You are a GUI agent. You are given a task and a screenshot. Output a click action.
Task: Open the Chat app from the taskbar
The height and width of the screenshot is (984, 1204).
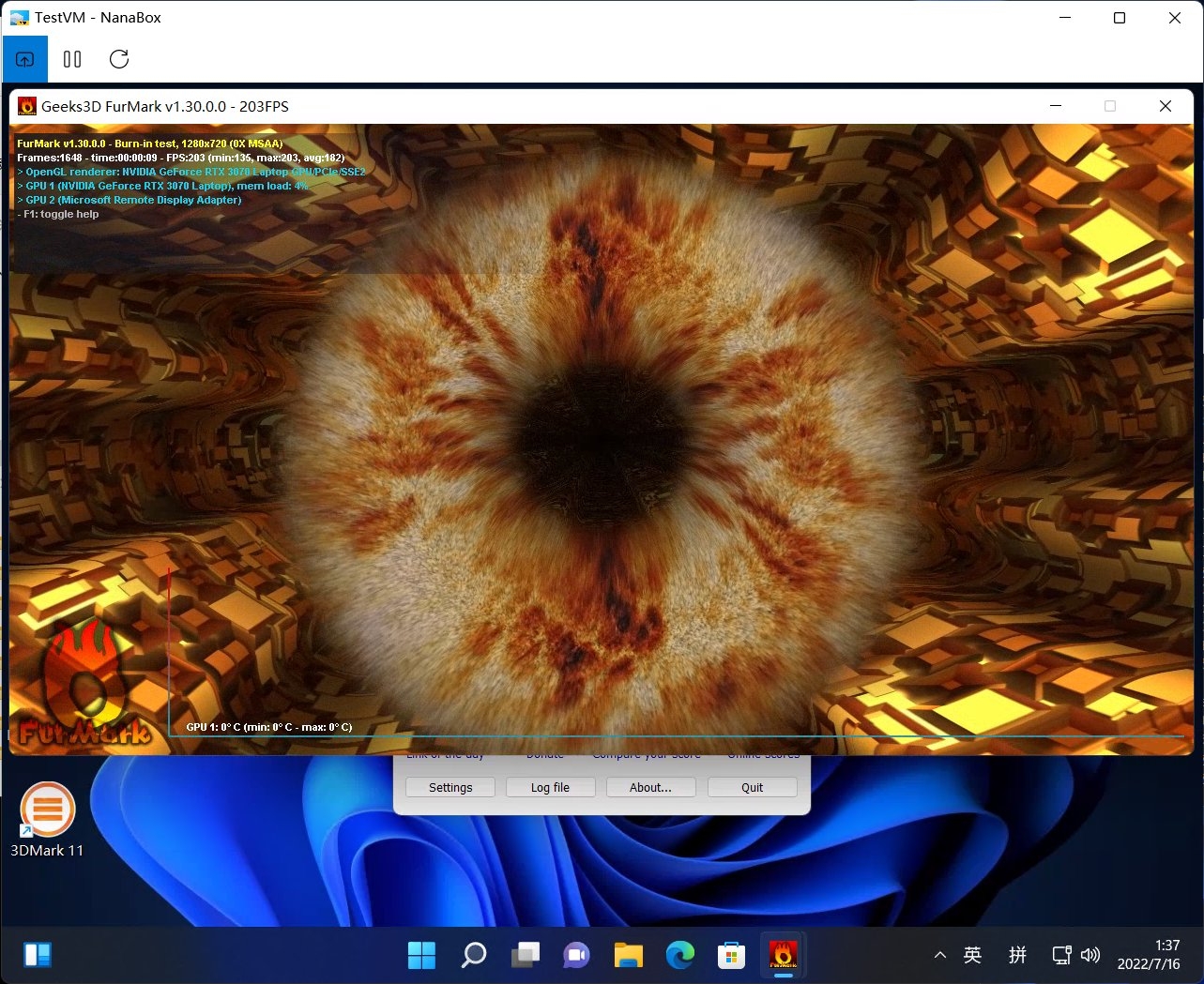click(x=576, y=955)
